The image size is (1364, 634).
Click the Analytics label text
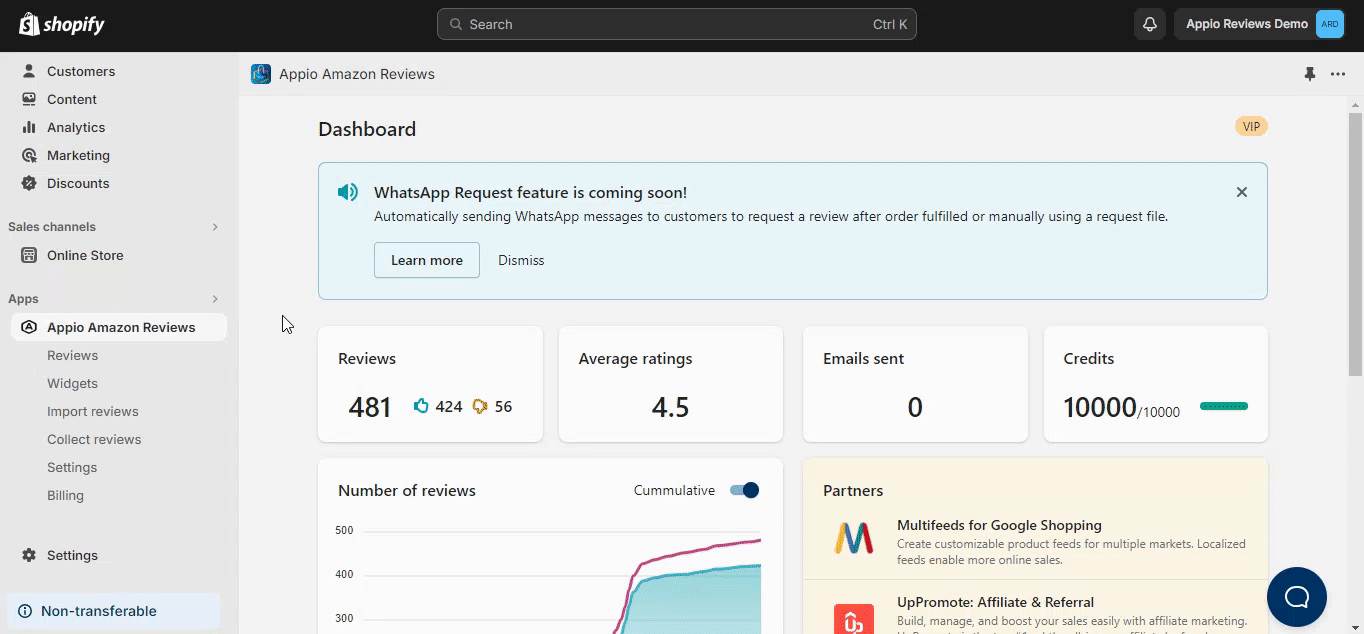coord(76,127)
